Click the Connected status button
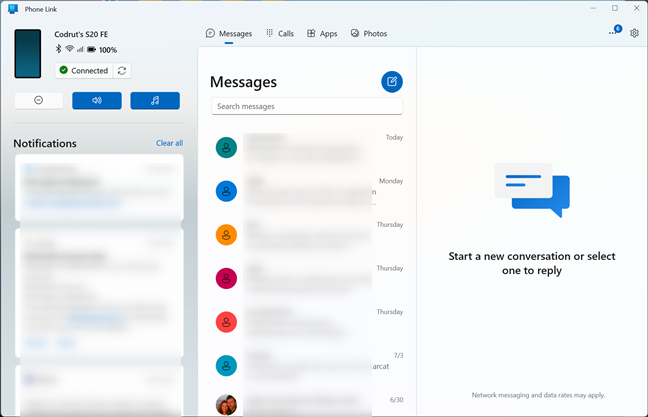The width and height of the screenshot is (648, 417). coord(84,71)
